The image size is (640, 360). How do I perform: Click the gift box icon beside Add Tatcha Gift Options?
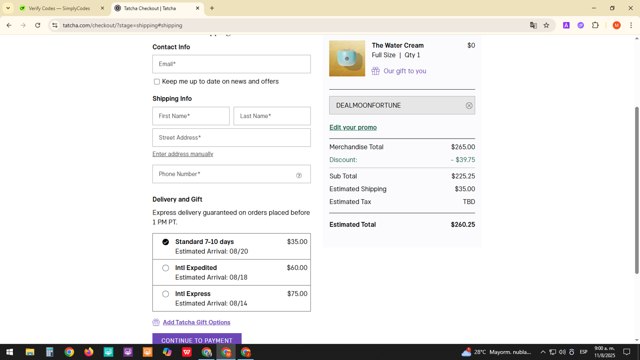click(x=156, y=322)
